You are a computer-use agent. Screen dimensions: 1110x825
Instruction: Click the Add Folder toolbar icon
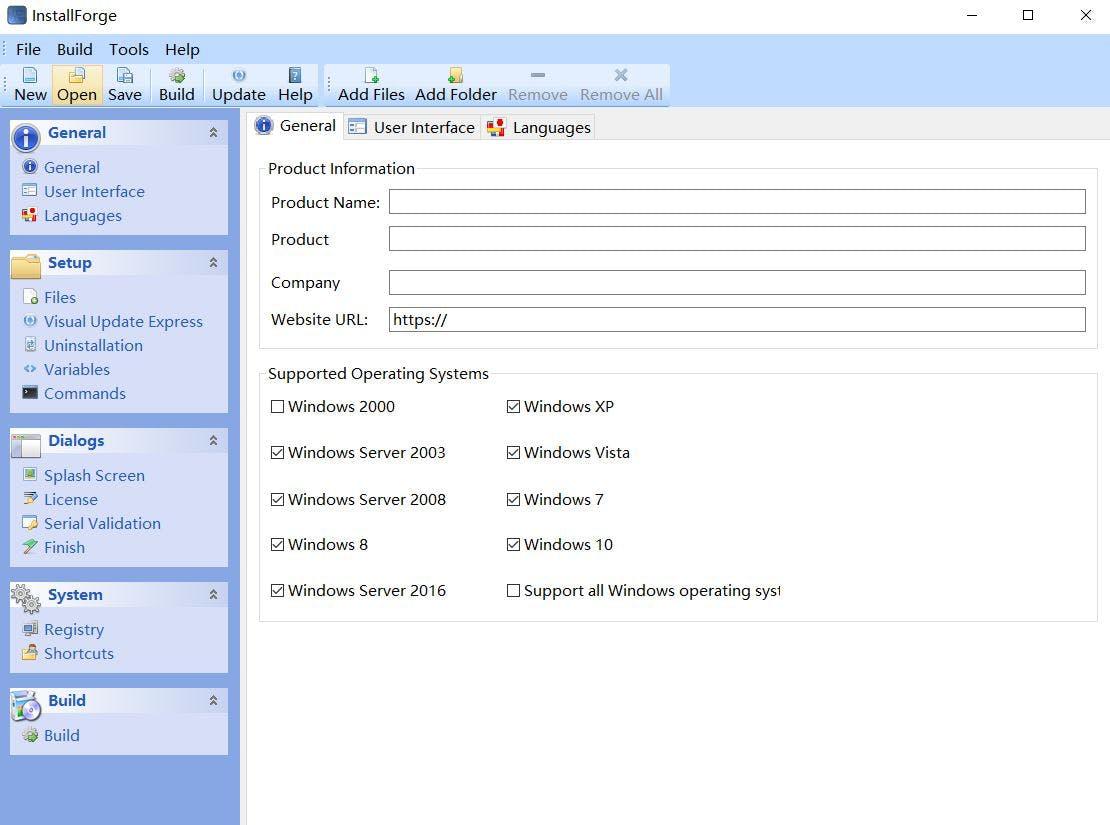(x=456, y=85)
